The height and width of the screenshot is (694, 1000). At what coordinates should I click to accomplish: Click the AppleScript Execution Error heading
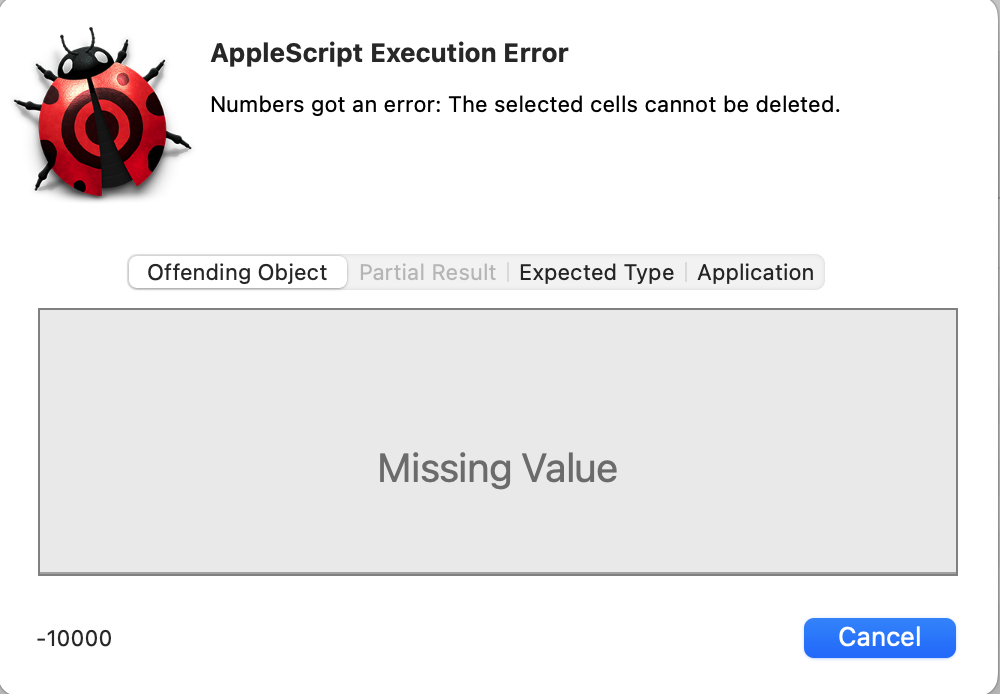pos(389,54)
